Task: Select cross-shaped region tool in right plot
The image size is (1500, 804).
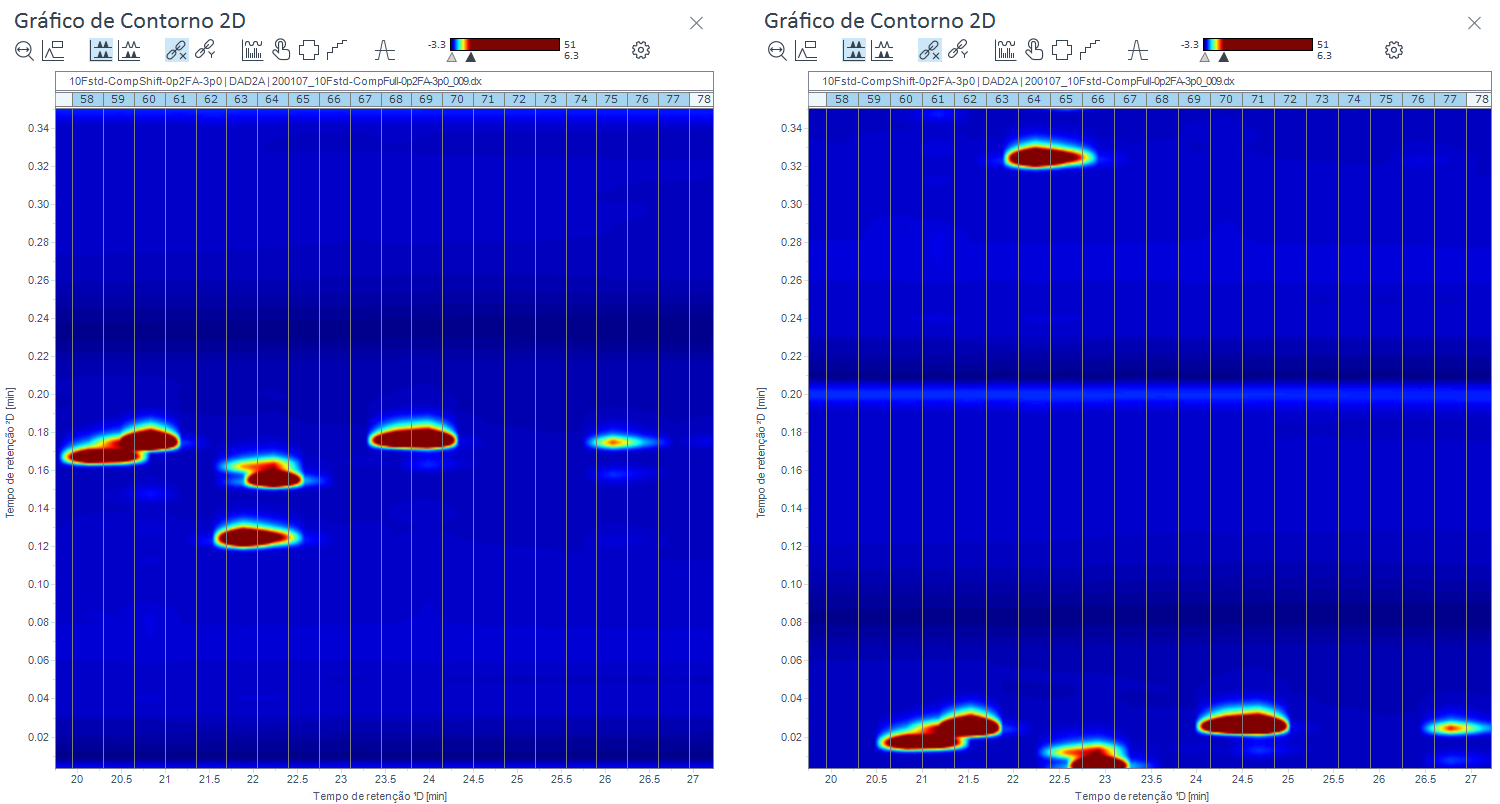Action: click(x=1062, y=49)
